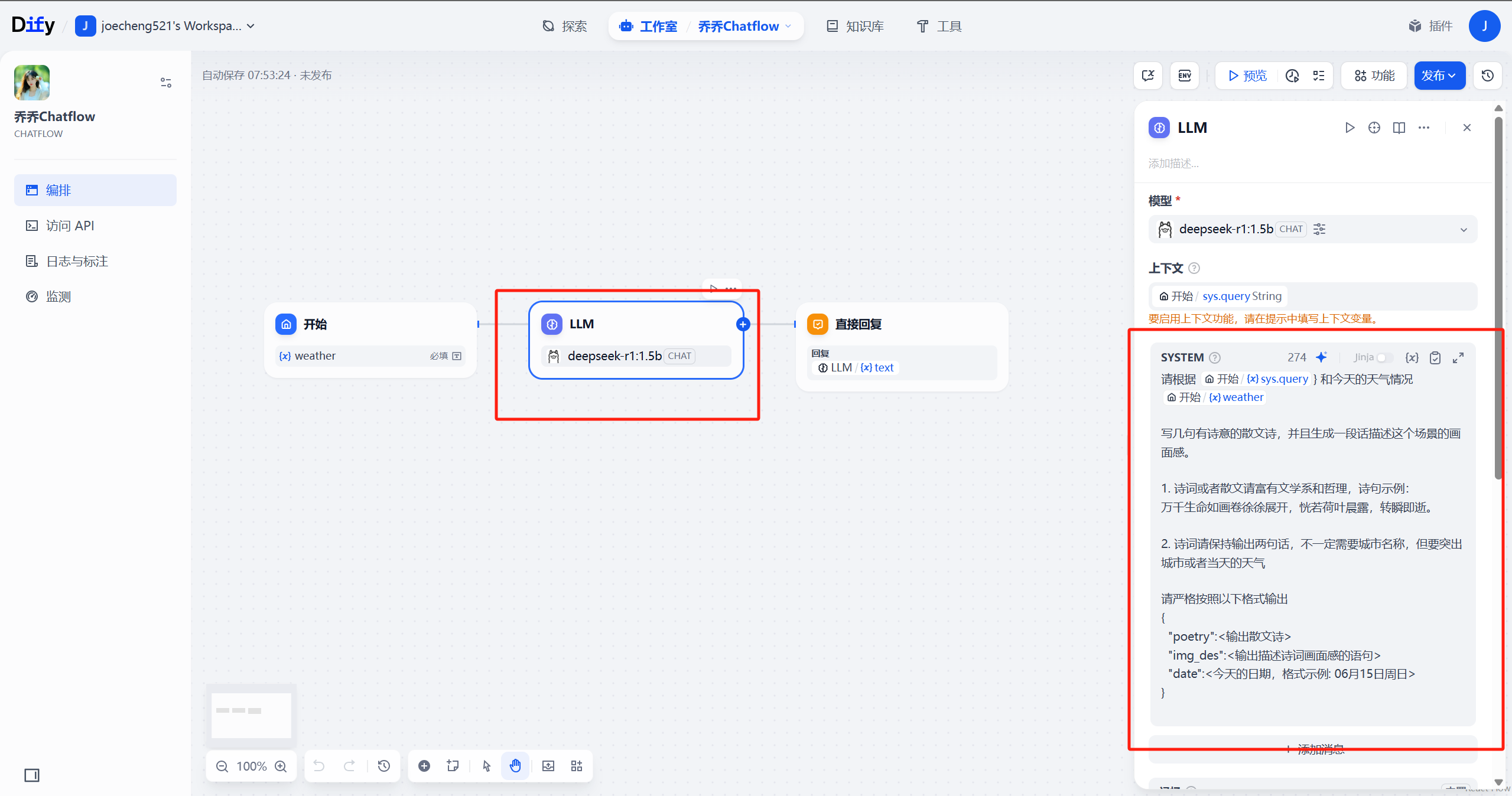Copy the SYSTEM prompt

pyautogui.click(x=1435, y=357)
